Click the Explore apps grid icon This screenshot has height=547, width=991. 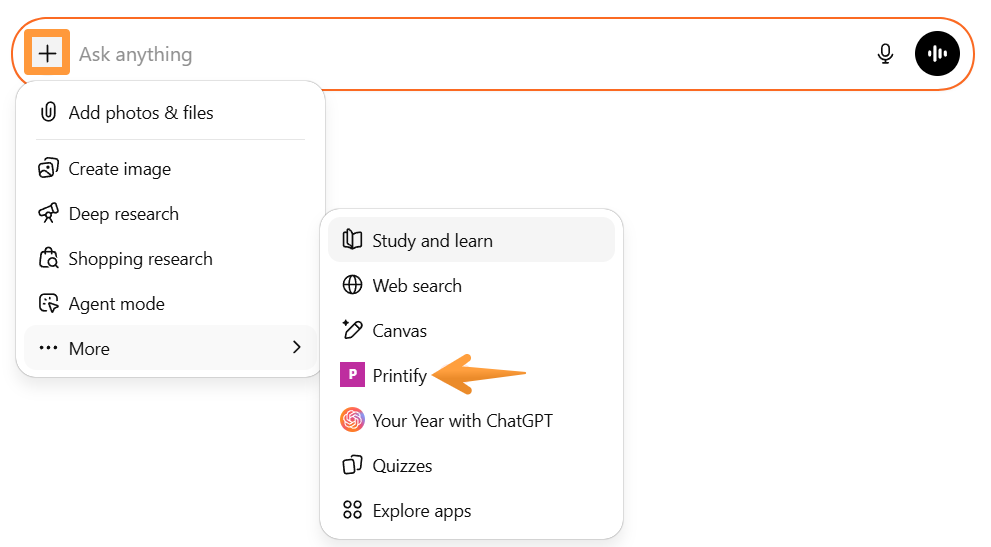pyautogui.click(x=352, y=510)
